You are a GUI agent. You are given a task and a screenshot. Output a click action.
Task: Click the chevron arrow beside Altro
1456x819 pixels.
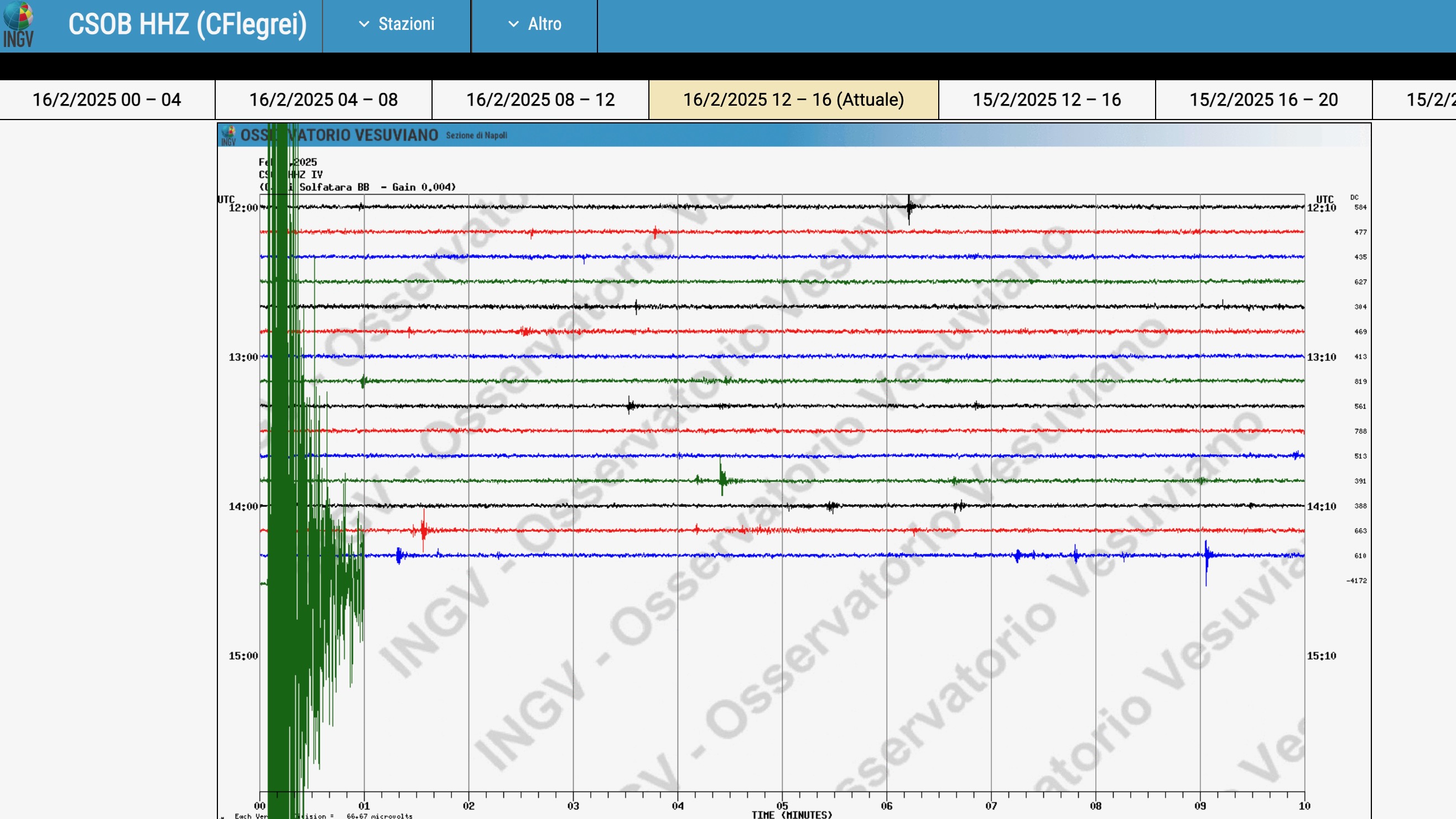513,24
